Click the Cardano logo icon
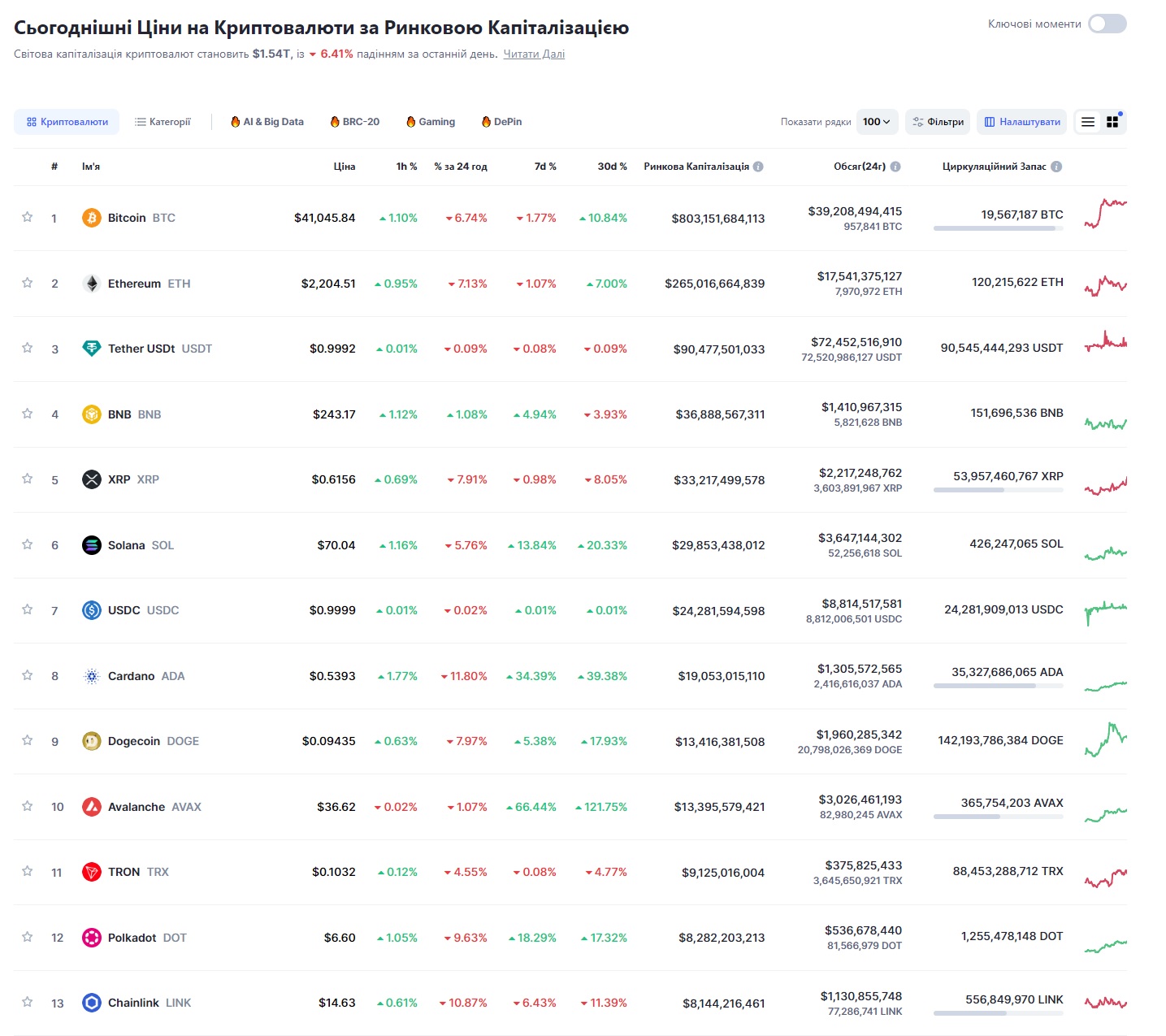 pyautogui.click(x=92, y=676)
